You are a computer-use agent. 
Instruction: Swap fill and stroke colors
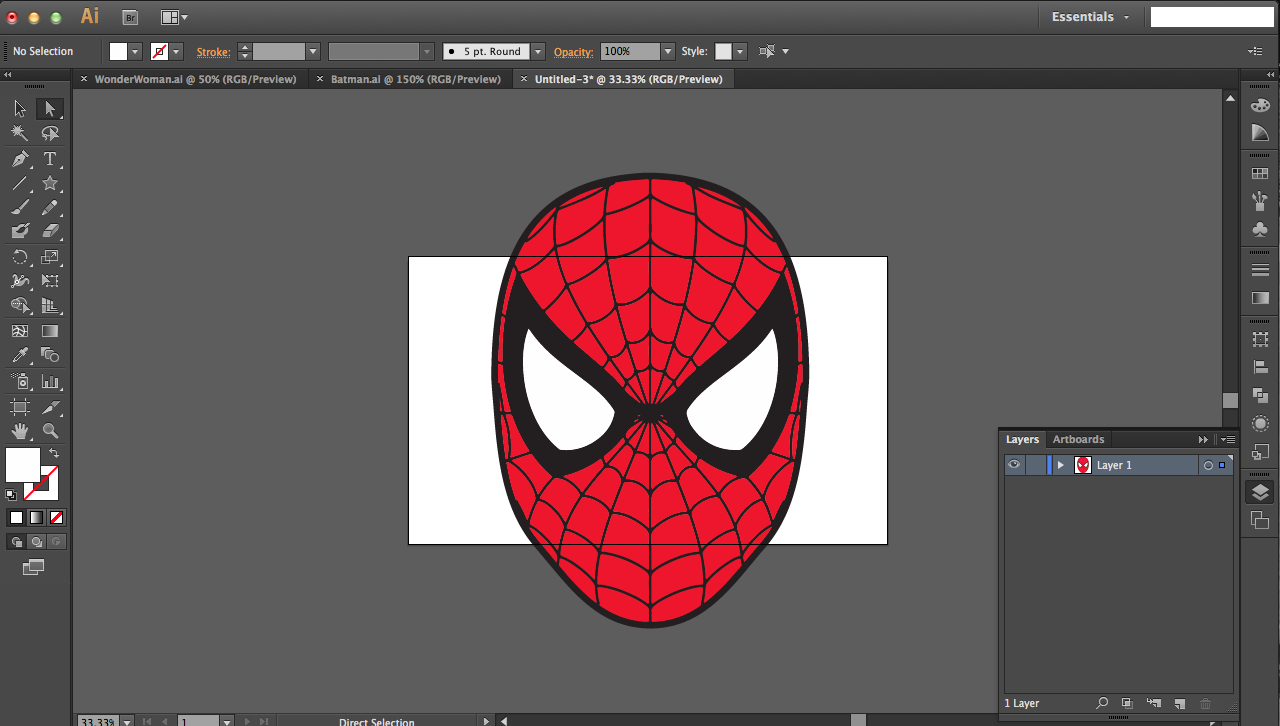54,453
